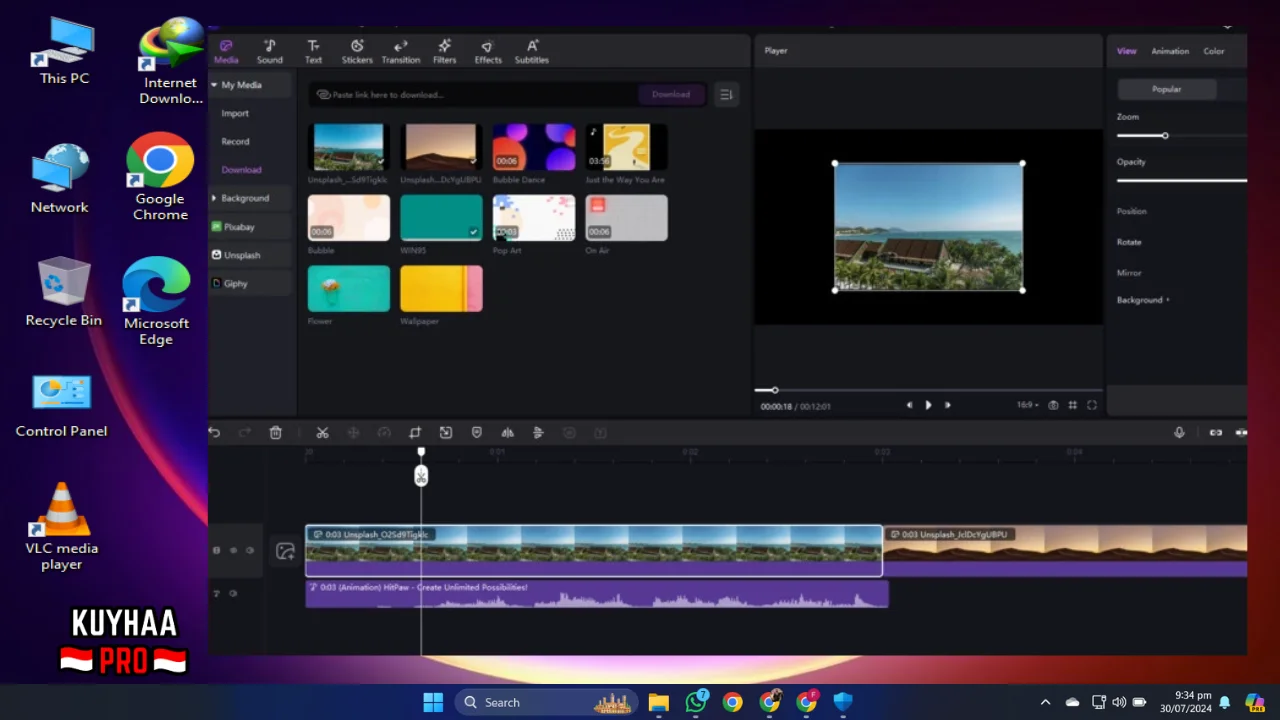Take a snapshot of the player

point(1053,405)
